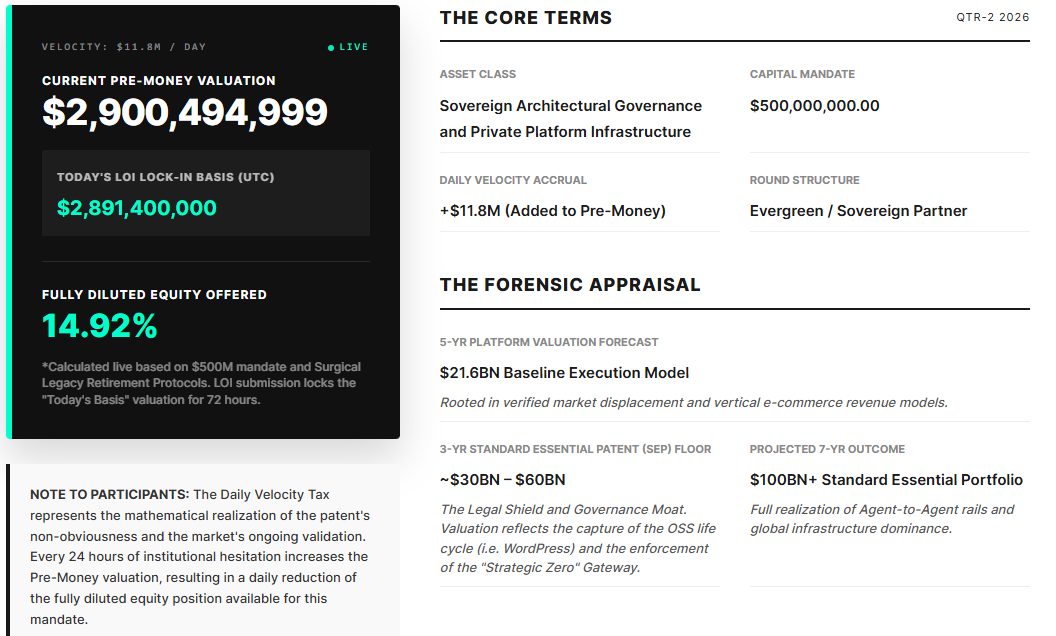1056x636 pixels.
Task: Click the Today's LOI Lock-In Basis box
Action: pos(206,193)
